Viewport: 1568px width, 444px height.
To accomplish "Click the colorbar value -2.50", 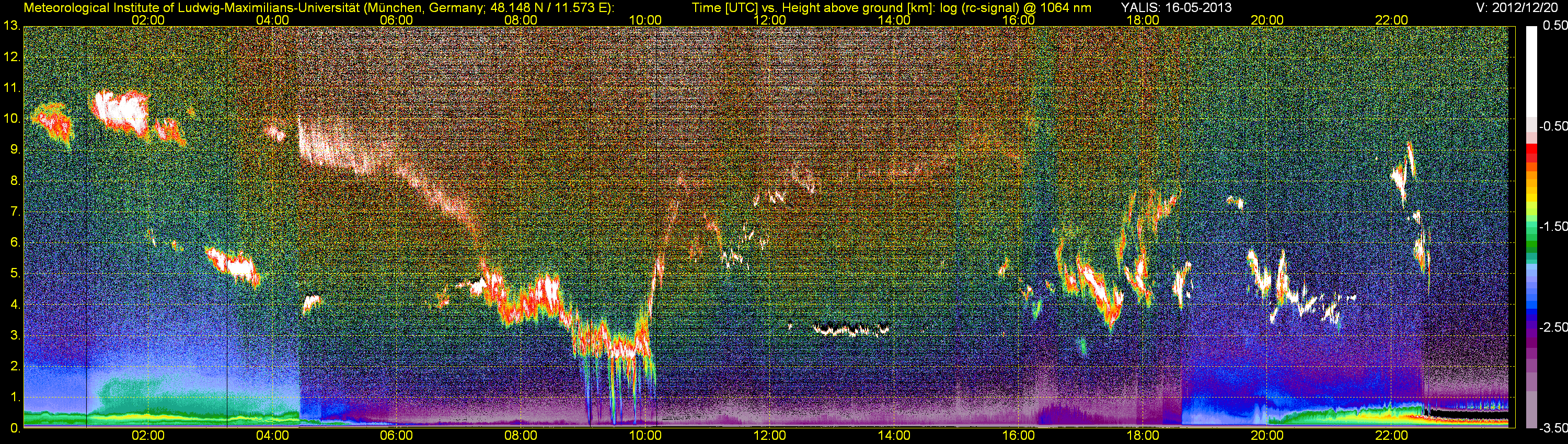I will [x=1553, y=327].
